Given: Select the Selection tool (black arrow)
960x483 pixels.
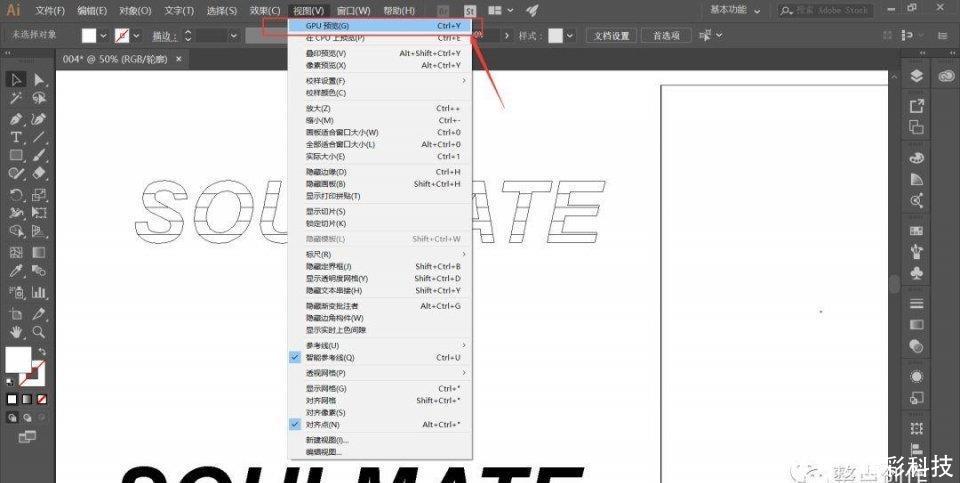Looking at the screenshot, I should (16, 80).
